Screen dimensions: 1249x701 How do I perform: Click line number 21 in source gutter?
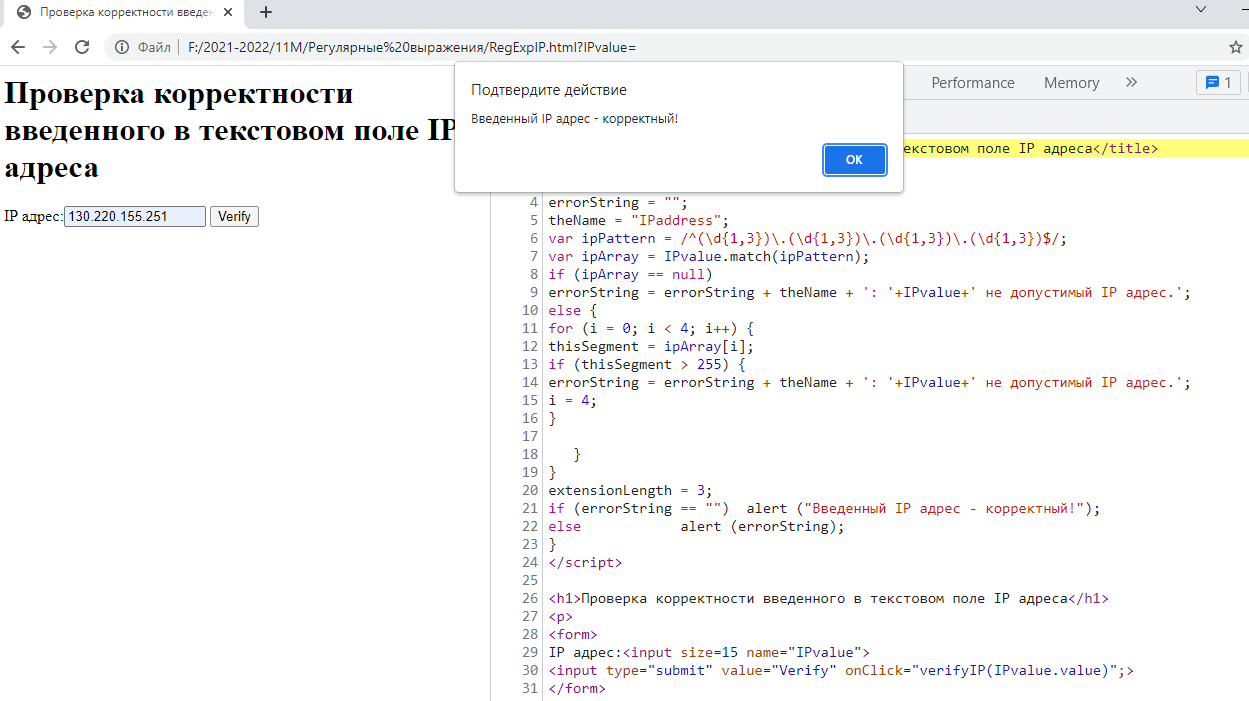[x=530, y=508]
